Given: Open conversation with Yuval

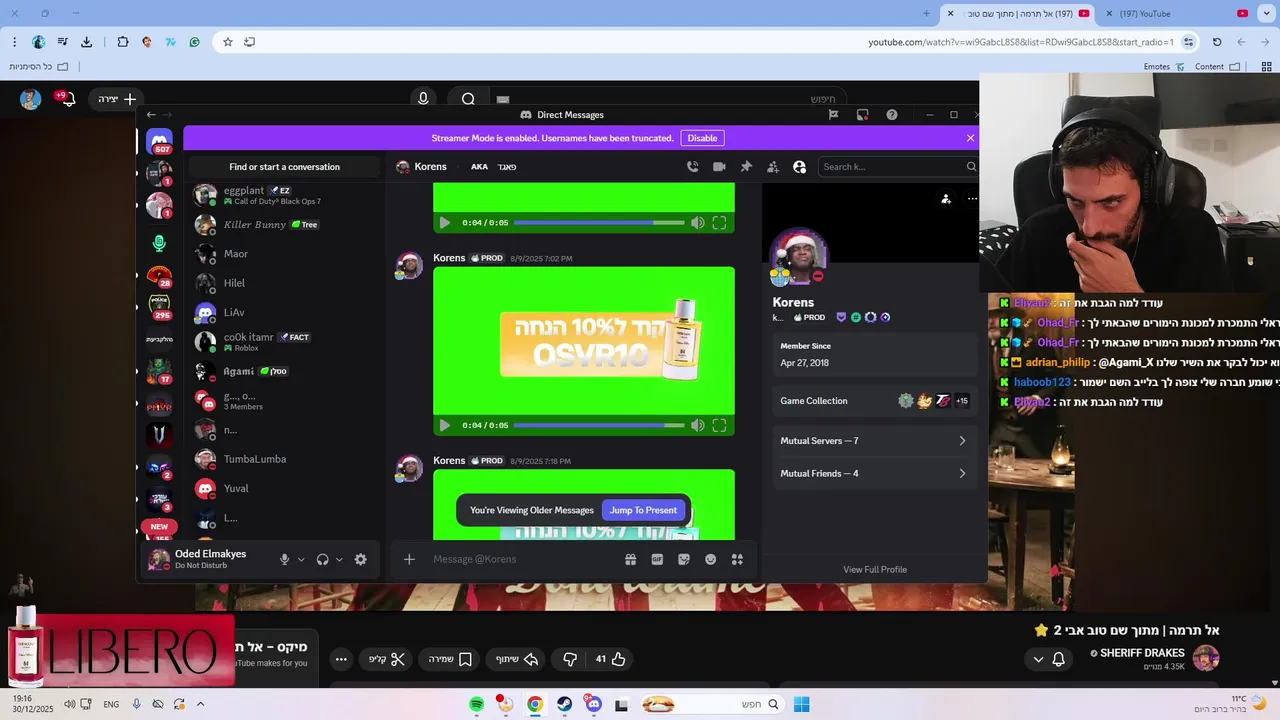Looking at the screenshot, I should (284, 489).
